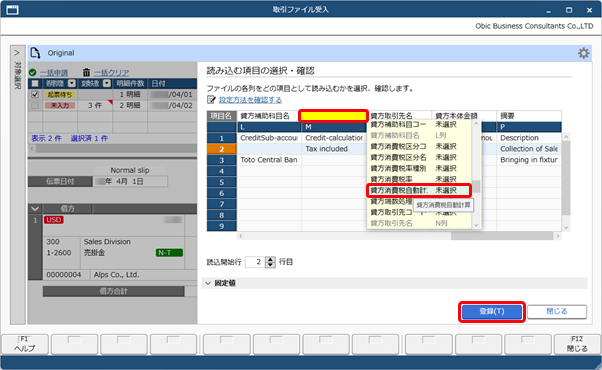This screenshot has height=370, width=602.
Task: Click the 'Bringing in fixtur' description cell
Action: point(529,160)
